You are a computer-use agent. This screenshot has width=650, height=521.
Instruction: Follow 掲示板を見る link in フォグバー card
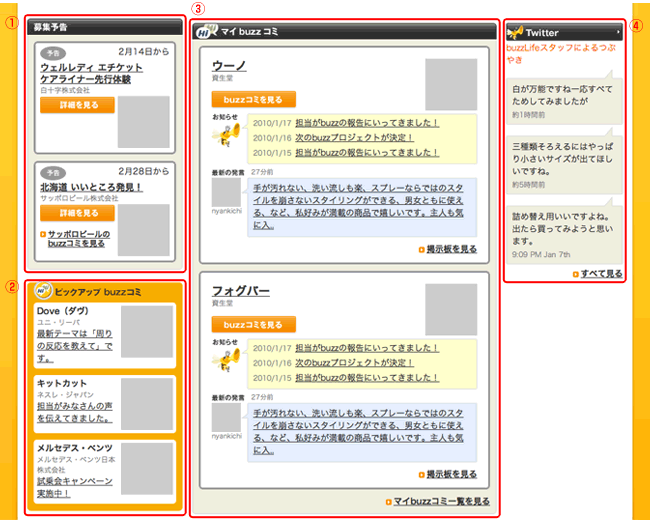[x=452, y=474]
